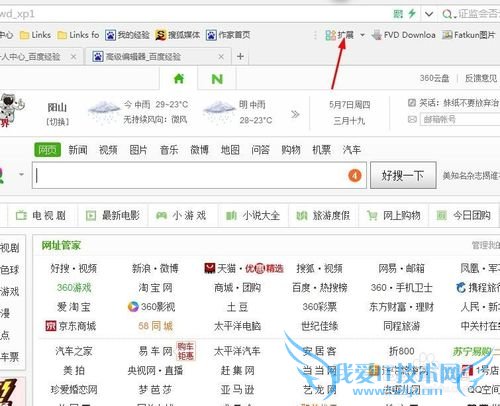Open 最新电影 category

[113, 216]
